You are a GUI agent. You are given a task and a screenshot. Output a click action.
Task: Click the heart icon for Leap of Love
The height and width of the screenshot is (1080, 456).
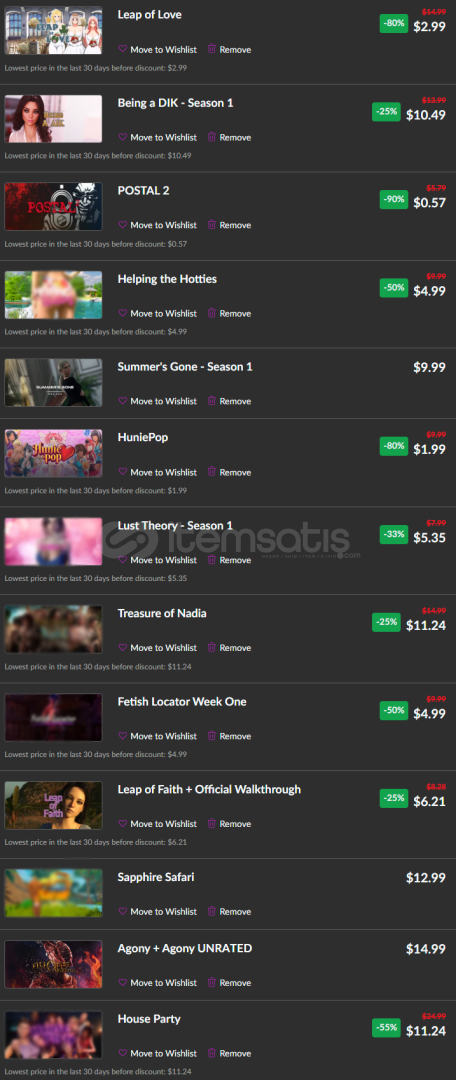click(x=123, y=50)
